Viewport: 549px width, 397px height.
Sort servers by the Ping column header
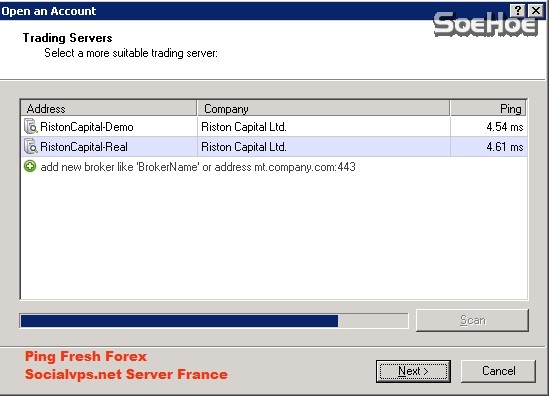click(488, 108)
